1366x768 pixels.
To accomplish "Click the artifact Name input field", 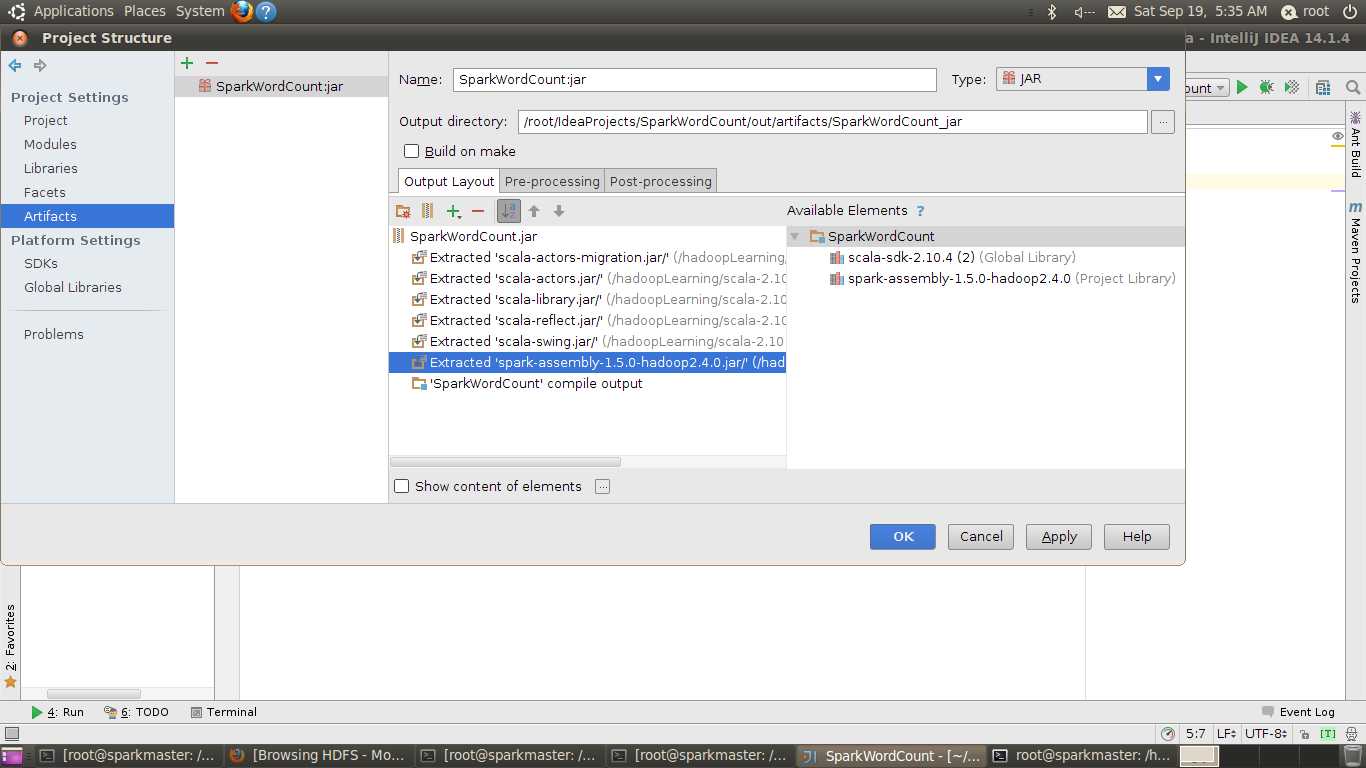I will [695, 80].
